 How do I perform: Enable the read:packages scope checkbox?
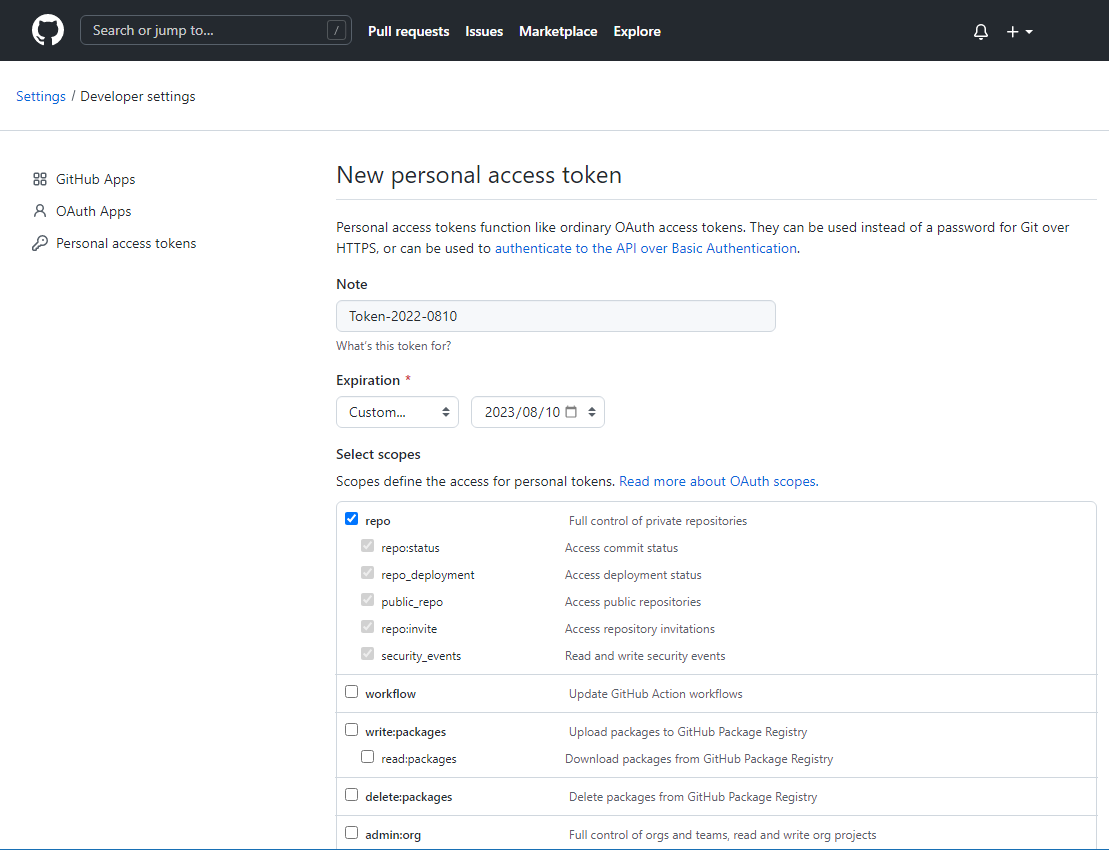tap(367, 757)
